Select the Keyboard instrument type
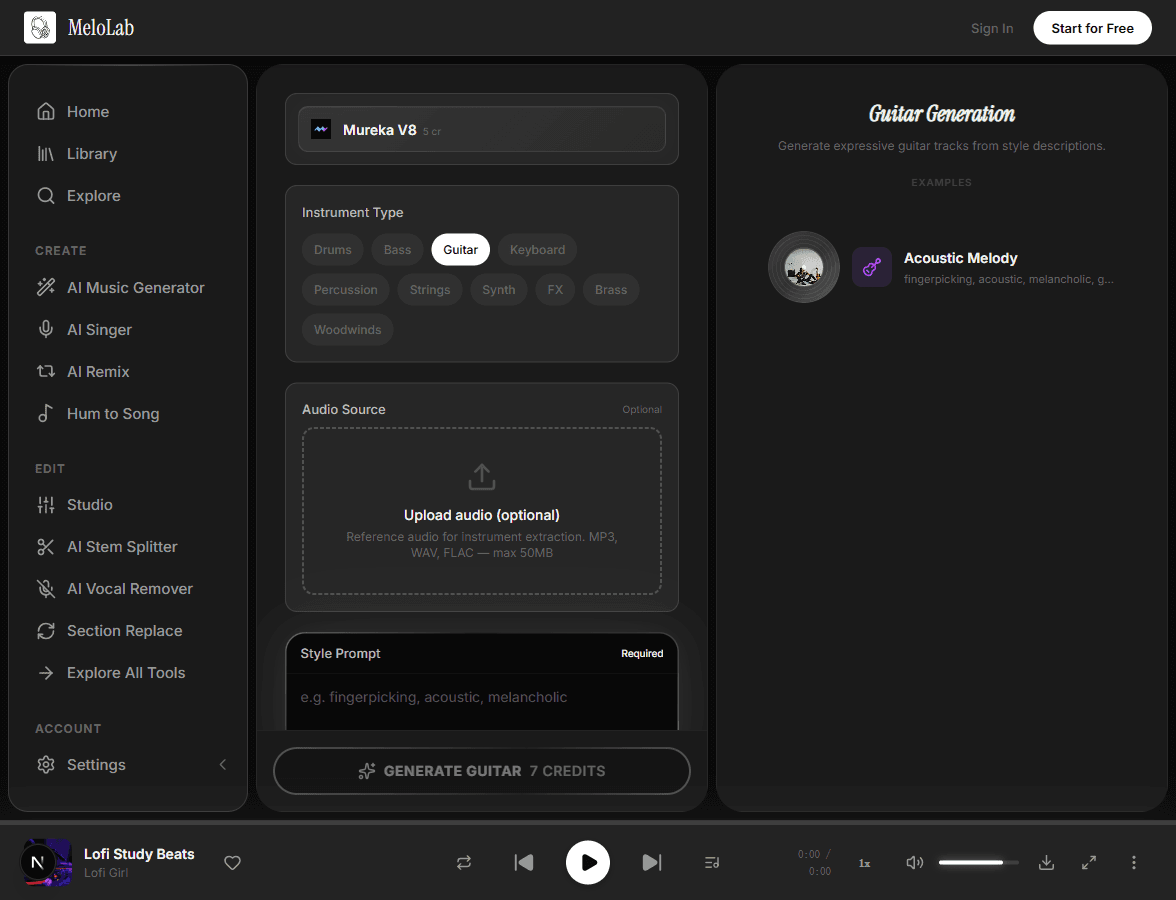The width and height of the screenshot is (1176, 900). click(537, 250)
